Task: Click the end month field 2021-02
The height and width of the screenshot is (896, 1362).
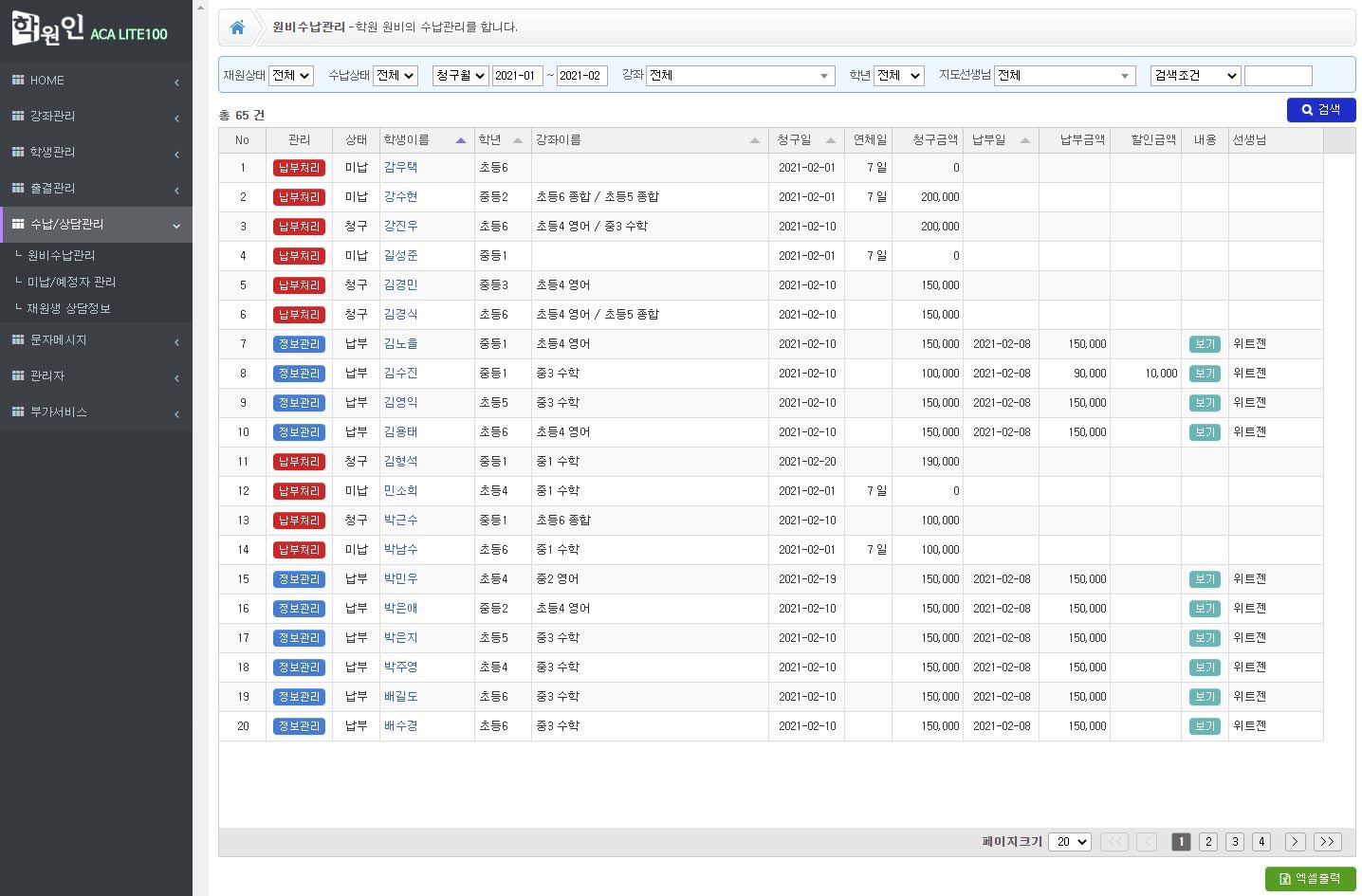Action: [x=581, y=76]
